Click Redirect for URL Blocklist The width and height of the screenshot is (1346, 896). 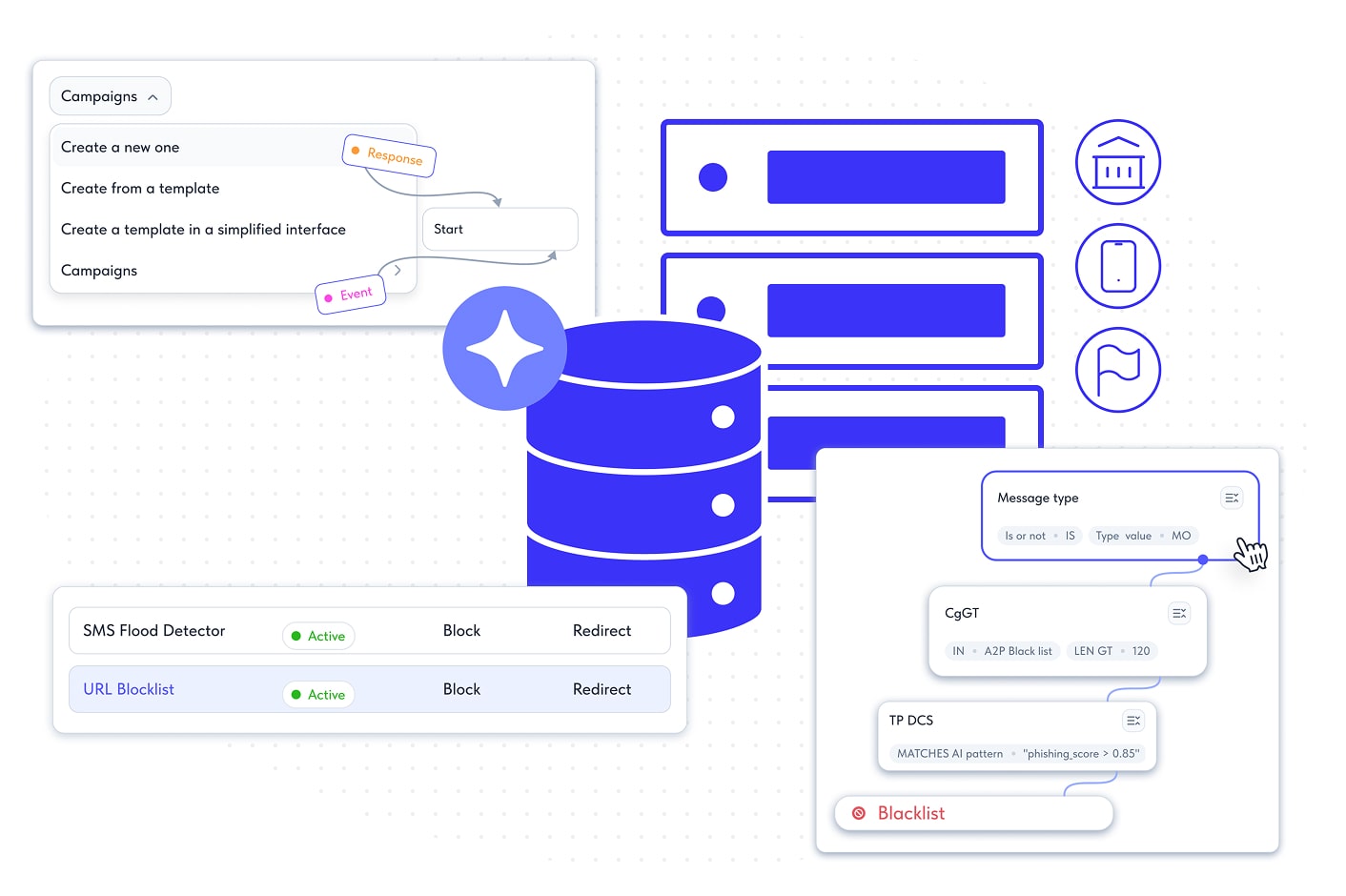602,689
